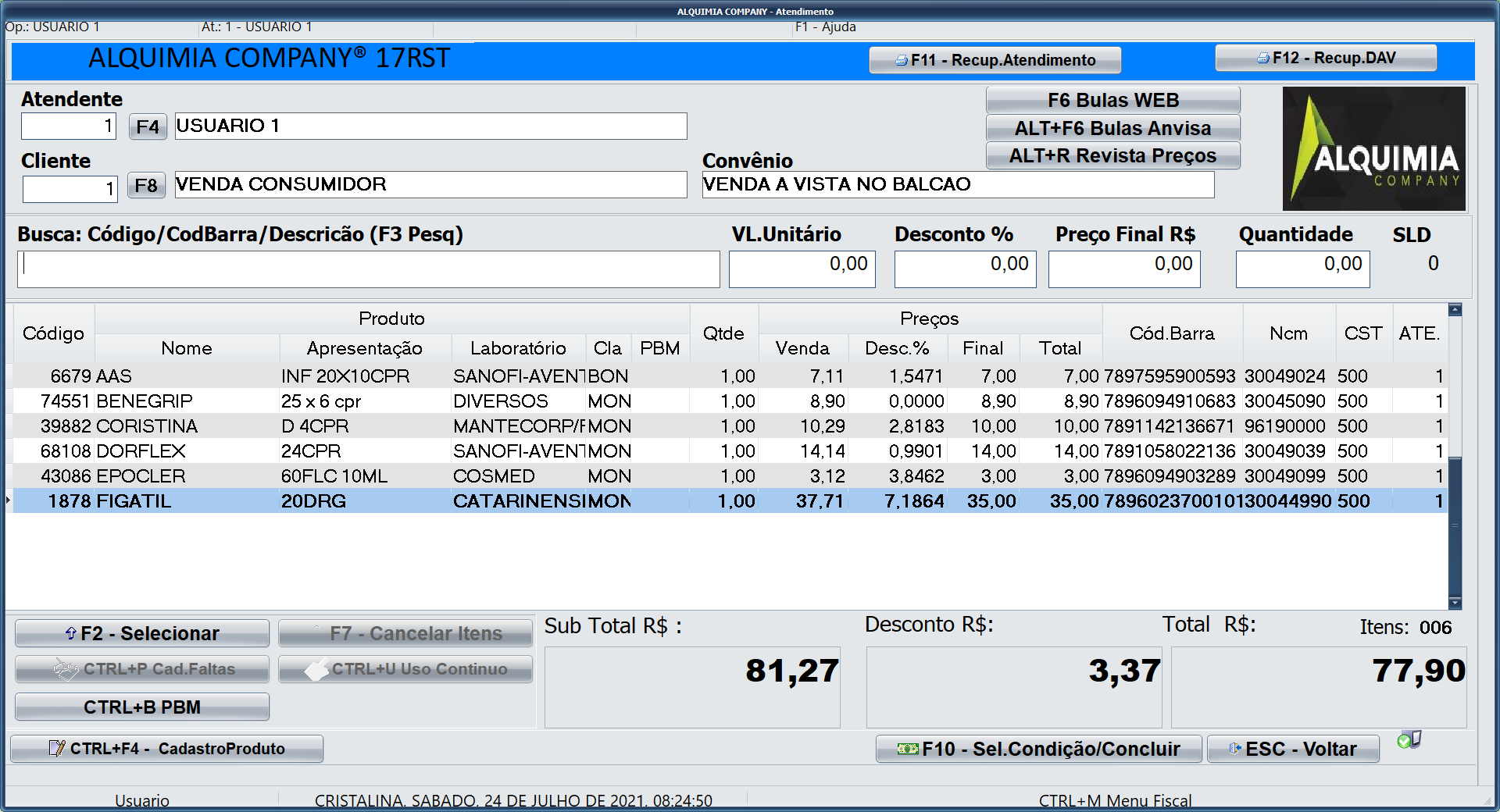Click the Cliente code field

[70, 188]
